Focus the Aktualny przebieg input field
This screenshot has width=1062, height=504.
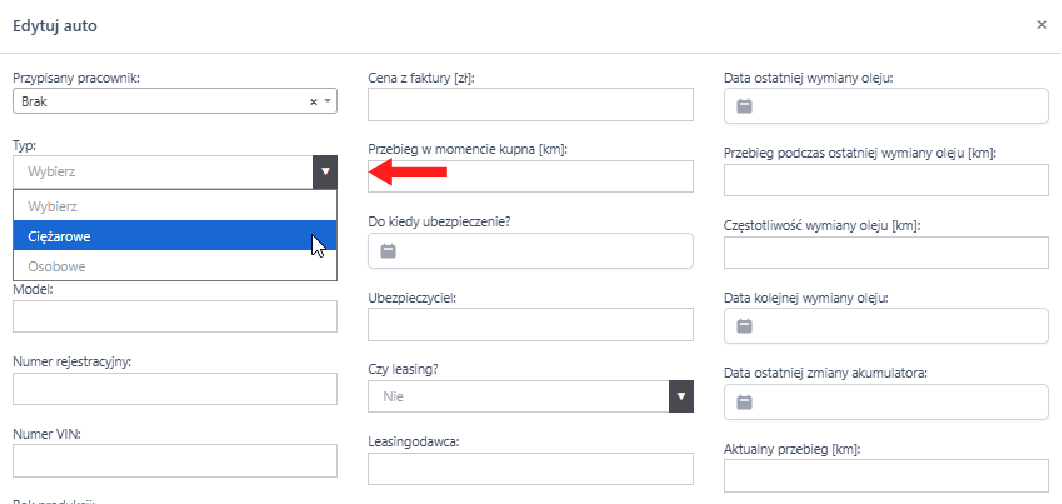885,476
